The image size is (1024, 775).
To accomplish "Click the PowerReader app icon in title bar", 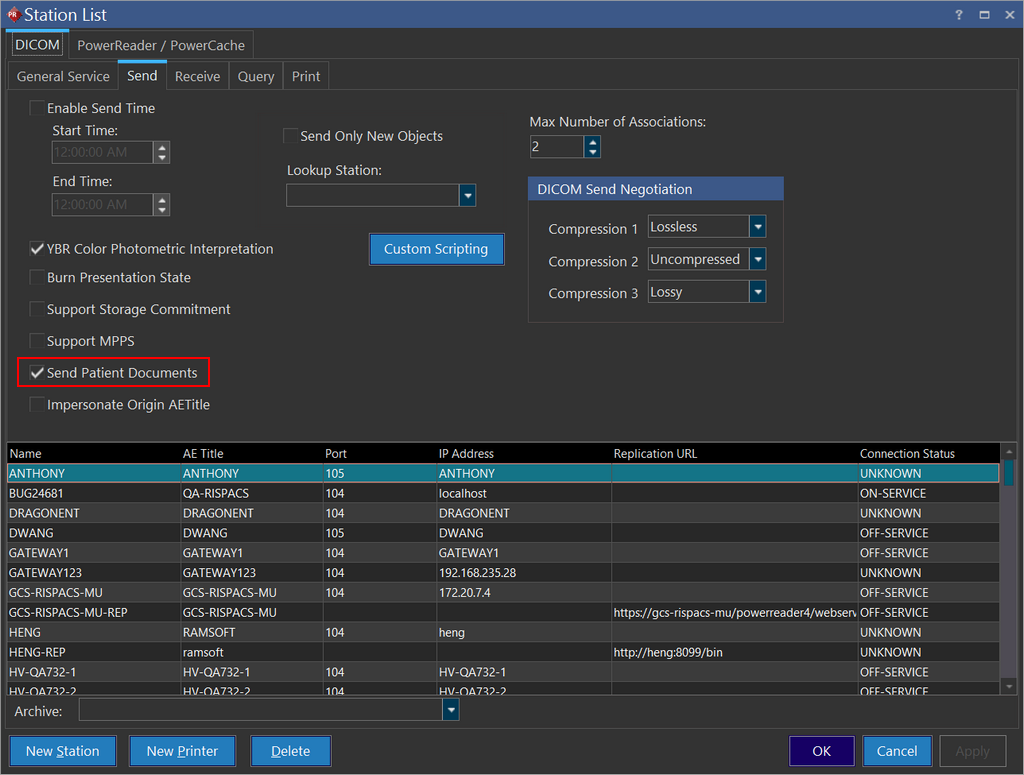I will point(13,15).
